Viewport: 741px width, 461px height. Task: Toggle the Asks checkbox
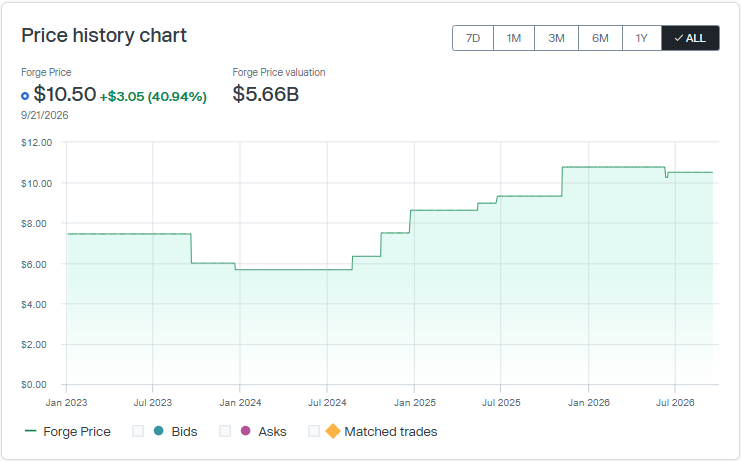[225, 431]
